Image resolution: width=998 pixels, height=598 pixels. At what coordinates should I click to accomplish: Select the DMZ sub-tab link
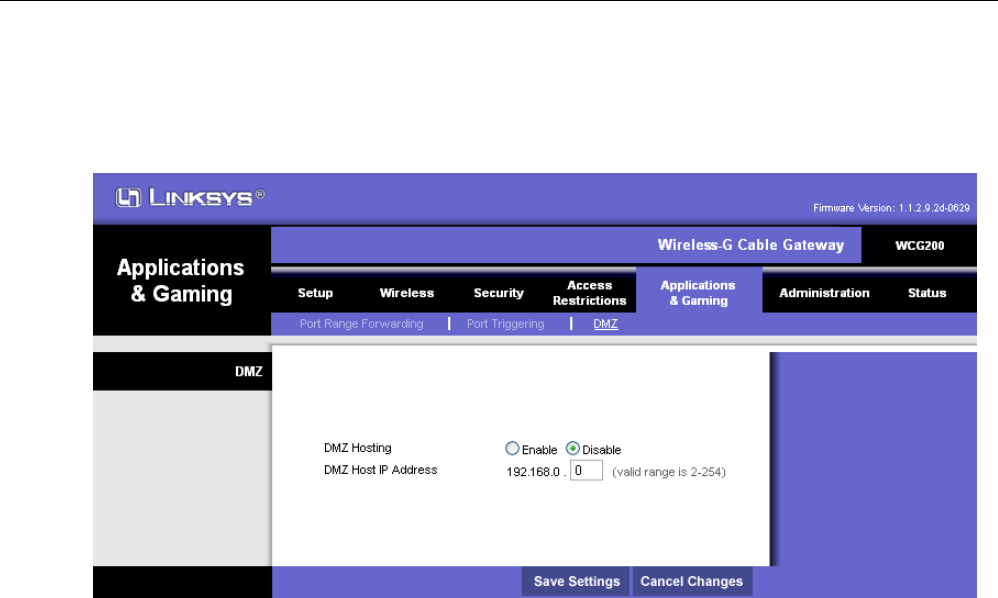point(605,324)
